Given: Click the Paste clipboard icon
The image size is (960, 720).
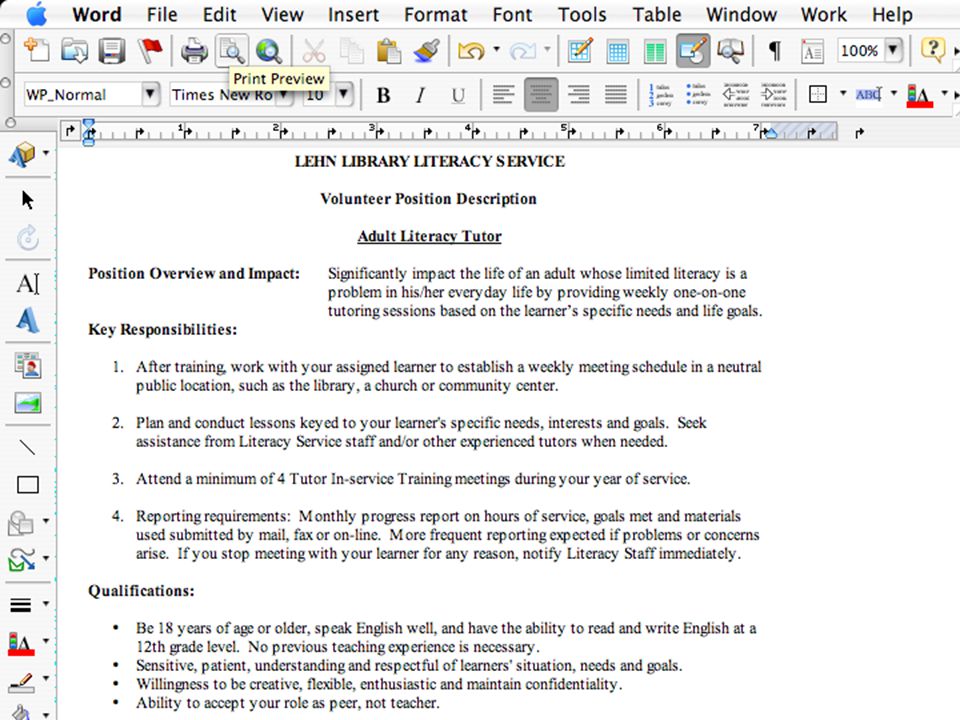Looking at the screenshot, I should 389,50.
